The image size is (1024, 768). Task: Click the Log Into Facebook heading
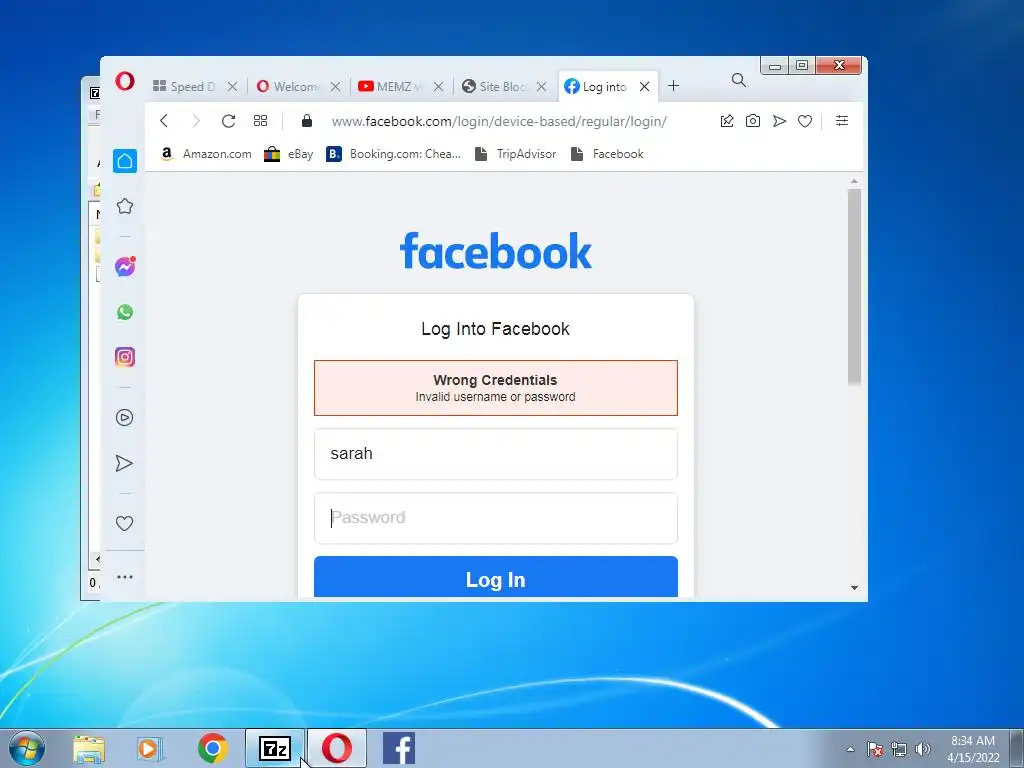tap(496, 328)
